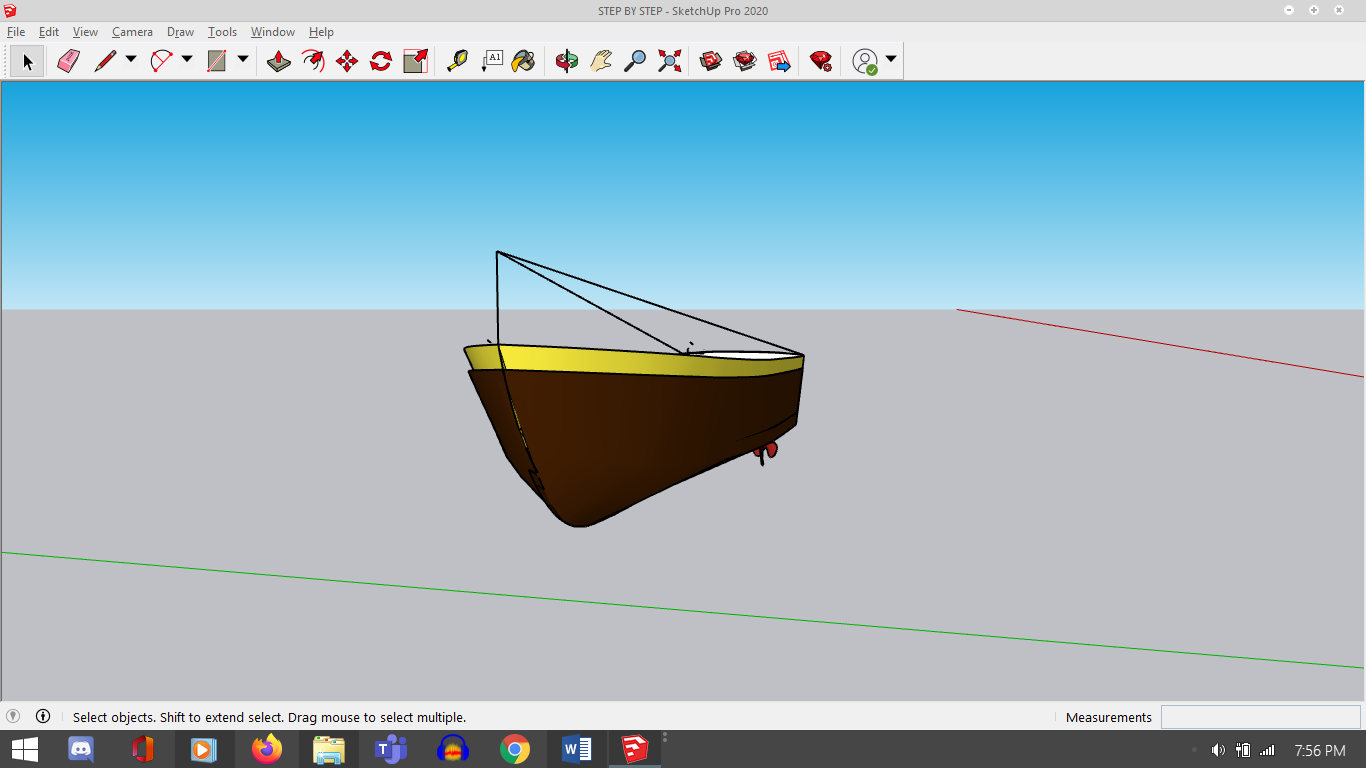This screenshot has height=768, width=1366.
Task: Open the Tools menu
Action: (222, 32)
